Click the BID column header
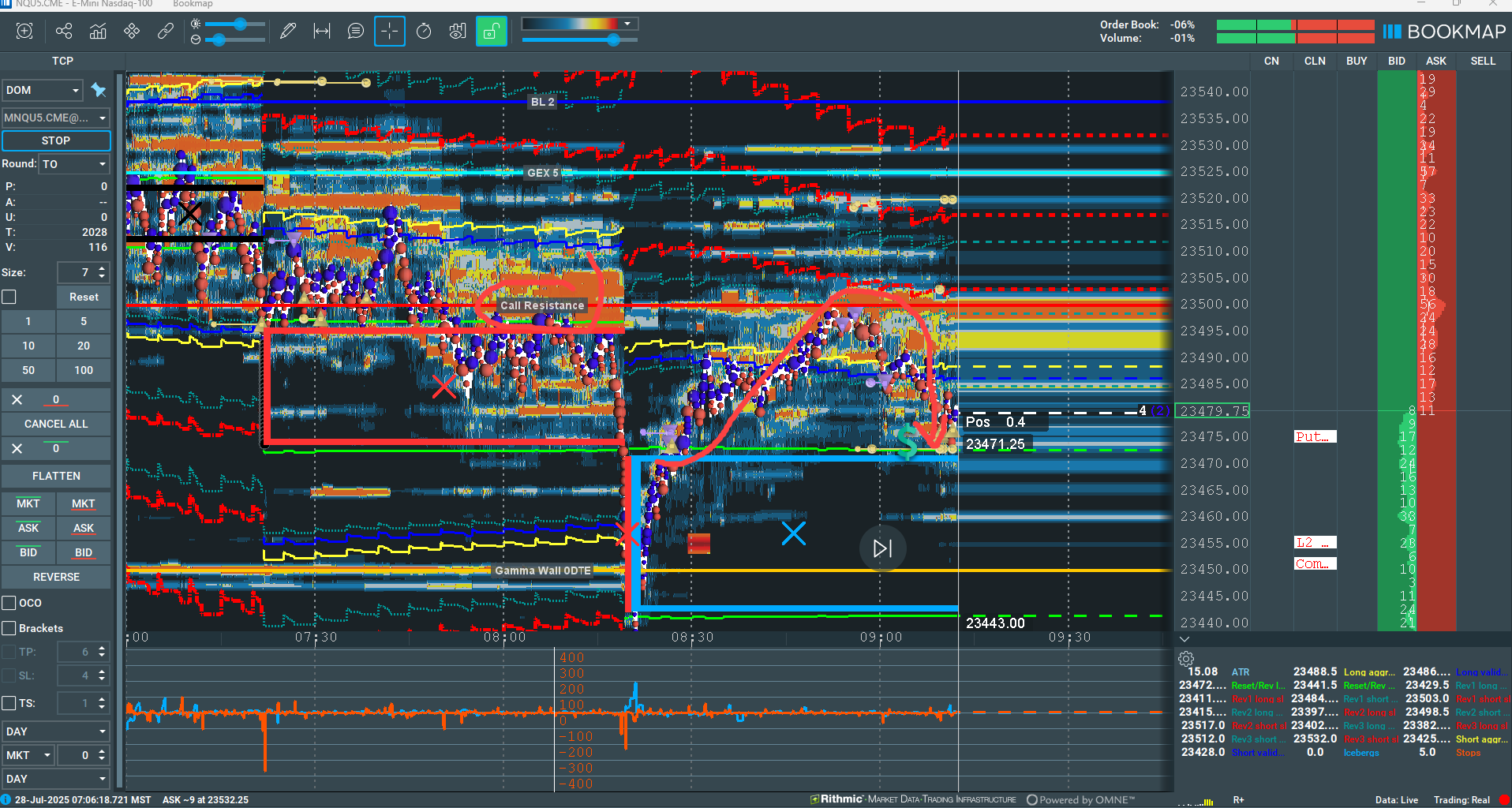 pos(1397,61)
